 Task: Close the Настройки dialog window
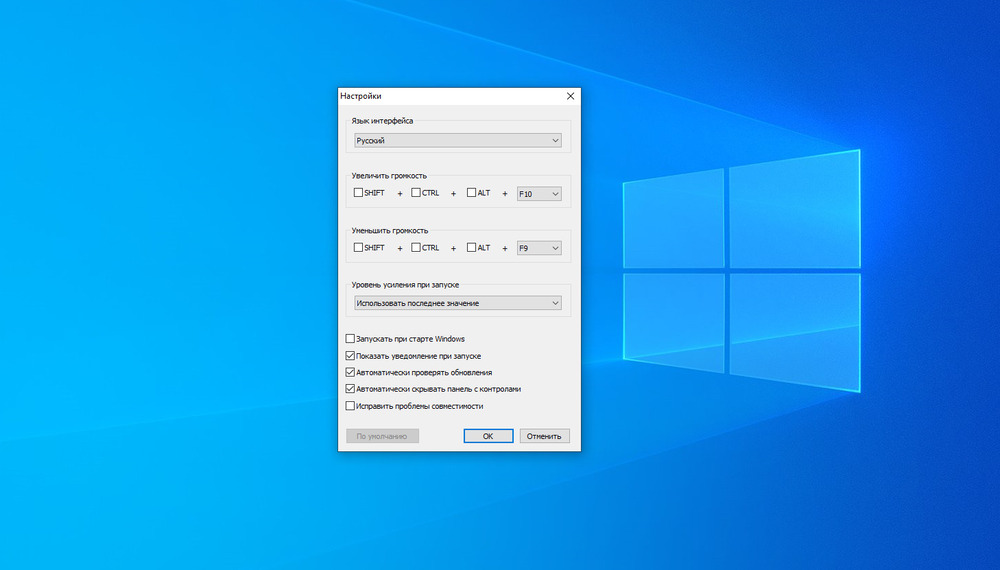570,96
